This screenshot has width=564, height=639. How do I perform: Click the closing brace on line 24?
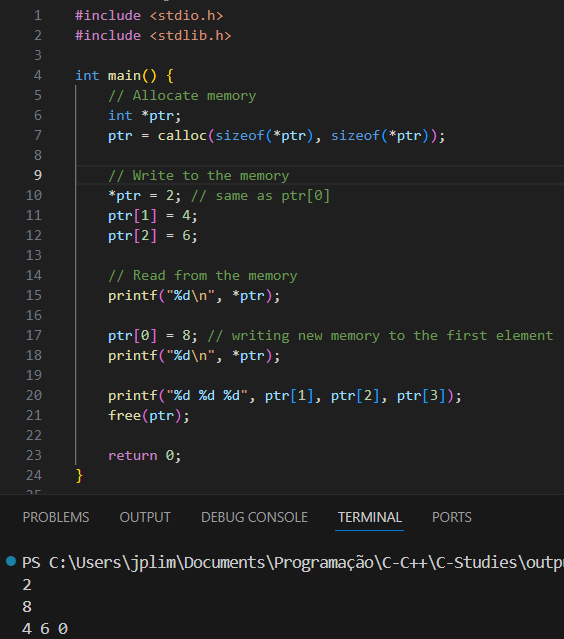(x=79, y=475)
